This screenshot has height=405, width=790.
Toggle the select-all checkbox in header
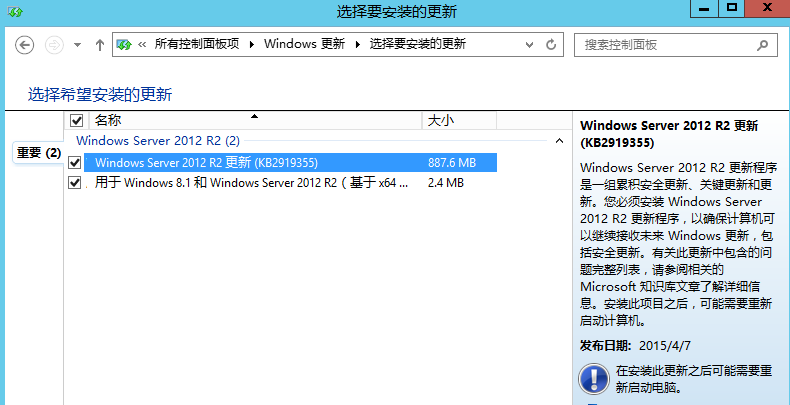77,120
